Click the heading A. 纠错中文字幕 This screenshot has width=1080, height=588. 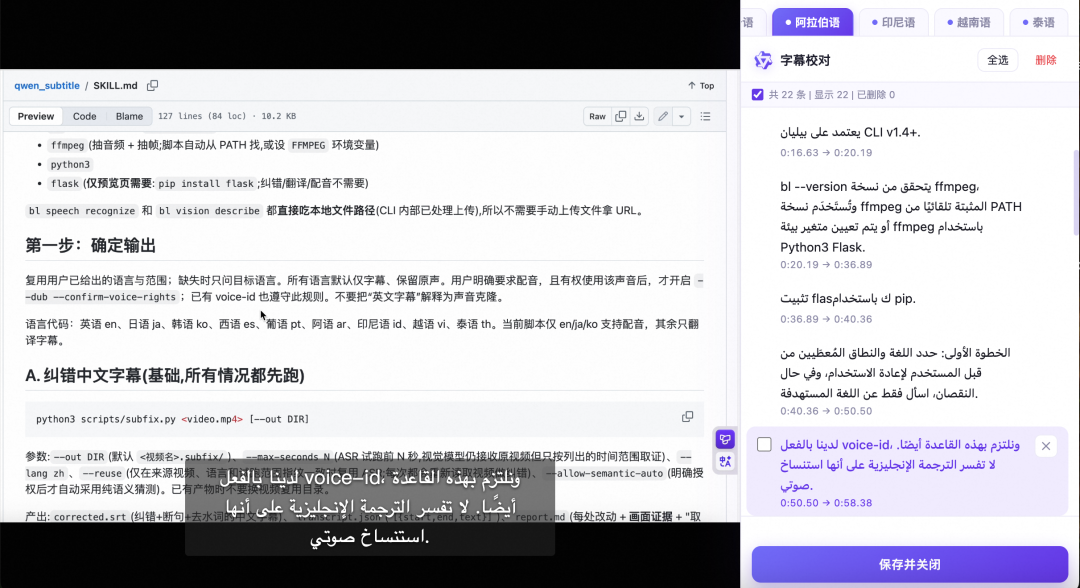click(165, 375)
